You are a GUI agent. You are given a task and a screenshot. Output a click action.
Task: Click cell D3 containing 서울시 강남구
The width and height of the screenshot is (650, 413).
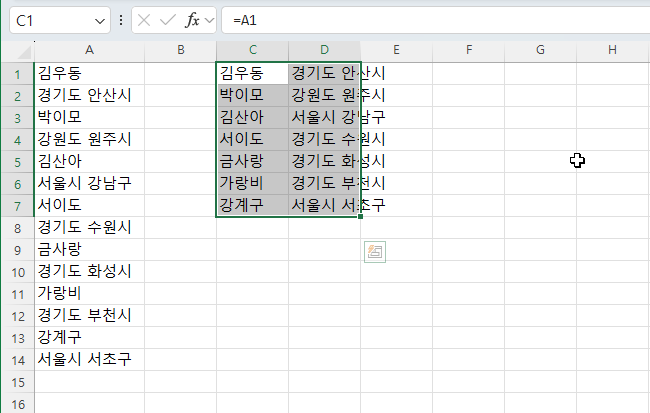pos(325,118)
